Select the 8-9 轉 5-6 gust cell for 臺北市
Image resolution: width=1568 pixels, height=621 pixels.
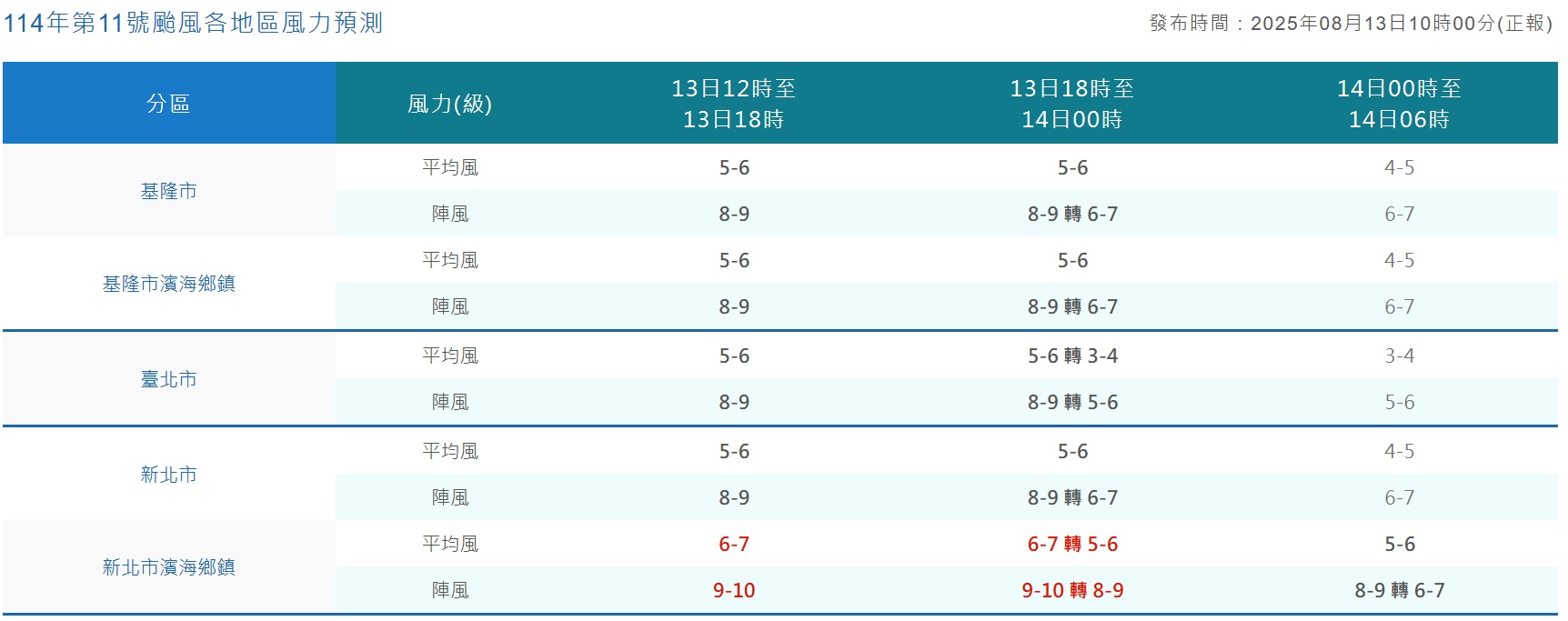click(1072, 402)
